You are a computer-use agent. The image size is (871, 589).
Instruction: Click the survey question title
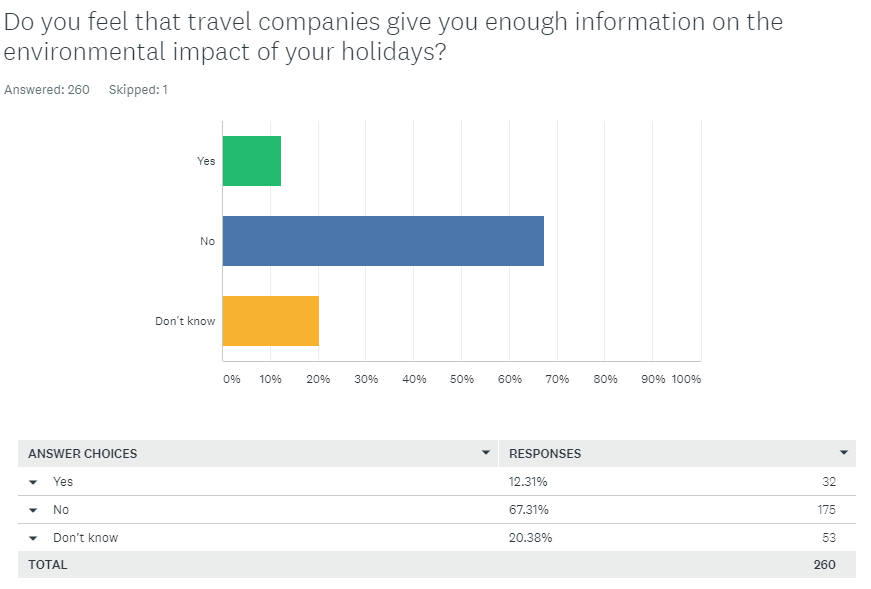coord(393,37)
